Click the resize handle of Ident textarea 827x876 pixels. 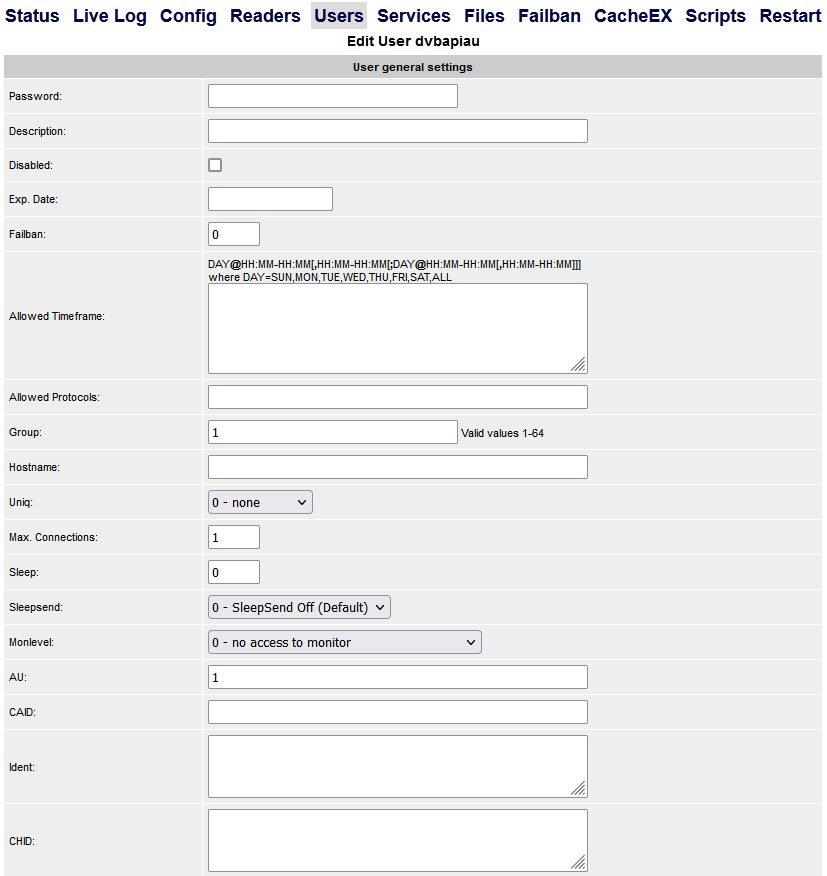coord(578,788)
